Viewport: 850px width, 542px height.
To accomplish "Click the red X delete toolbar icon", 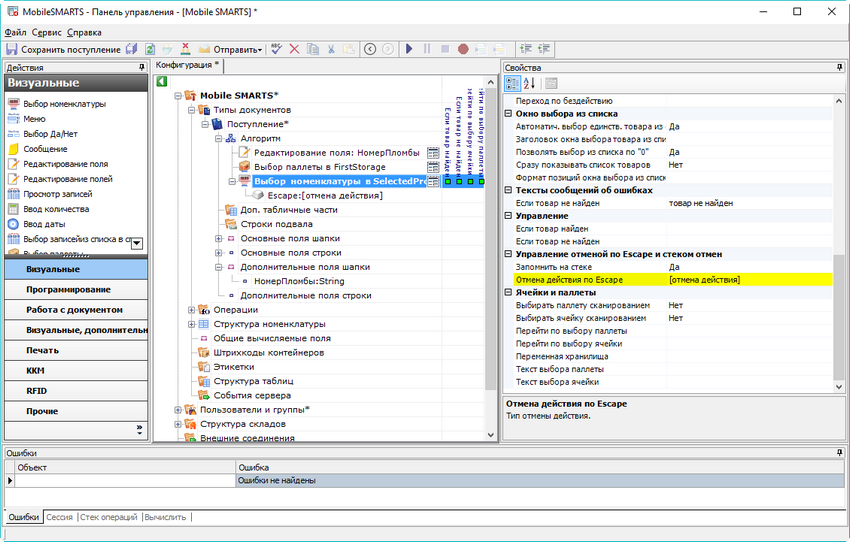I will tap(294, 49).
